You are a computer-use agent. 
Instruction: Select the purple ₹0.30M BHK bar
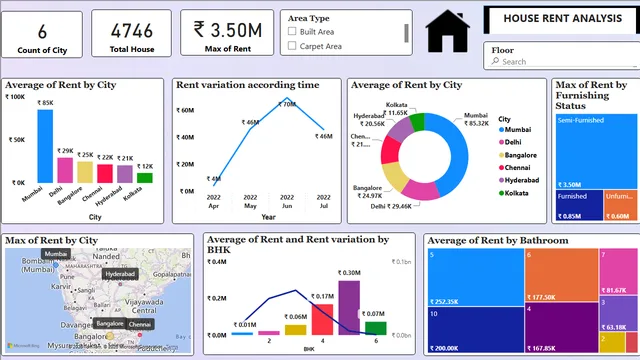pyautogui.click(x=349, y=308)
